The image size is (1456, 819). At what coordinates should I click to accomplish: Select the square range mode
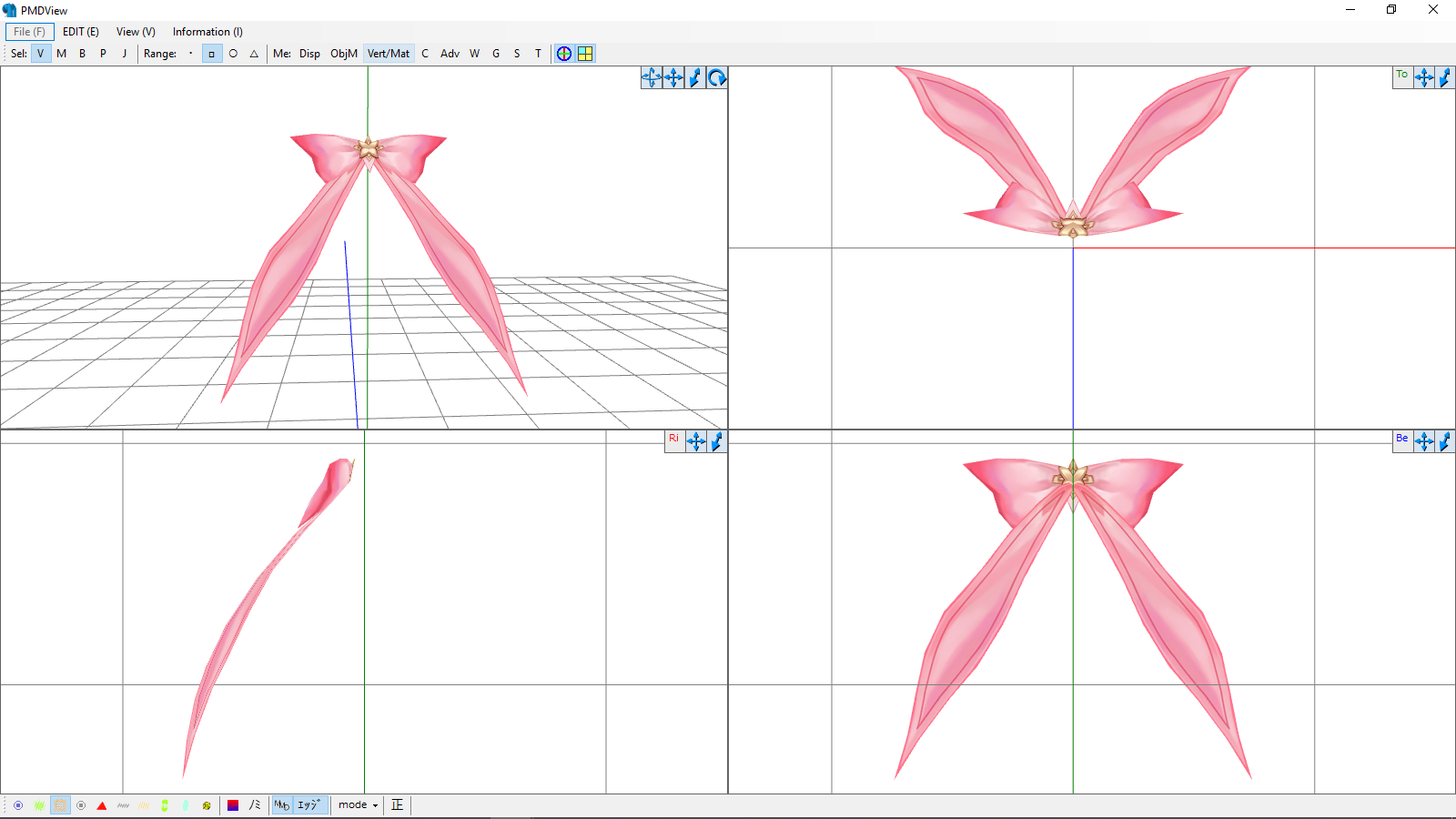(x=211, y=54)
